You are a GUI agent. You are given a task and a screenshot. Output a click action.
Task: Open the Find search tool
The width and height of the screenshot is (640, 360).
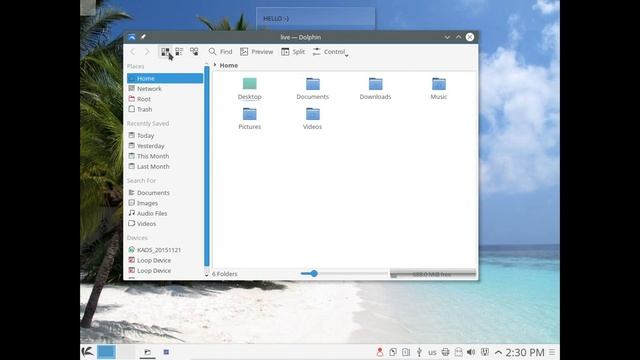click(220, 52)
